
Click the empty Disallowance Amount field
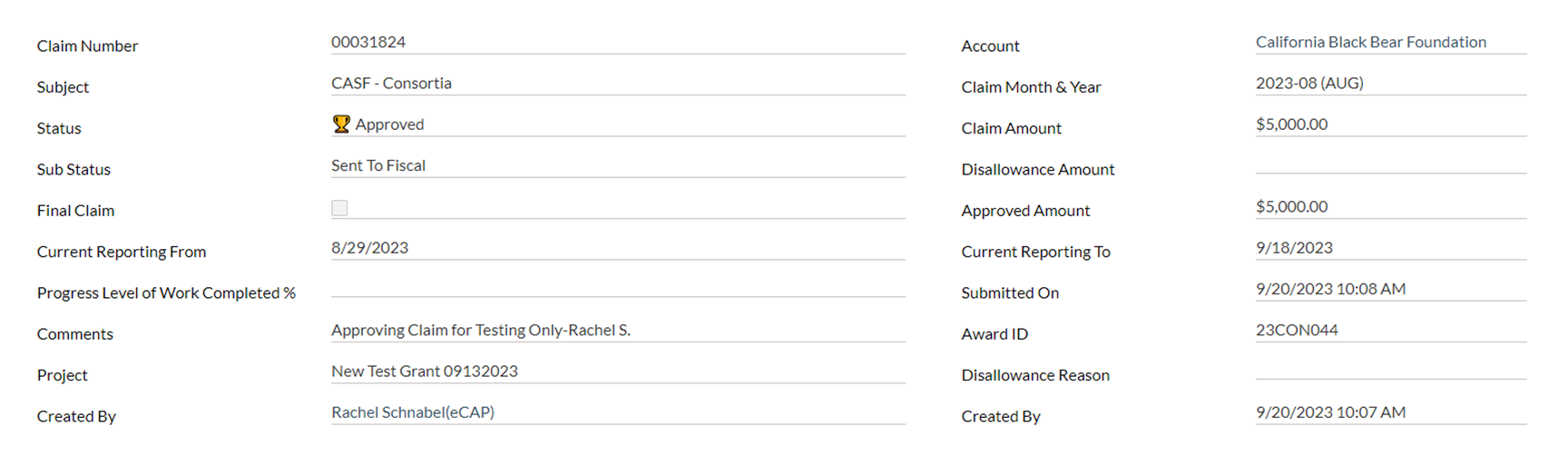[1390, 164]
